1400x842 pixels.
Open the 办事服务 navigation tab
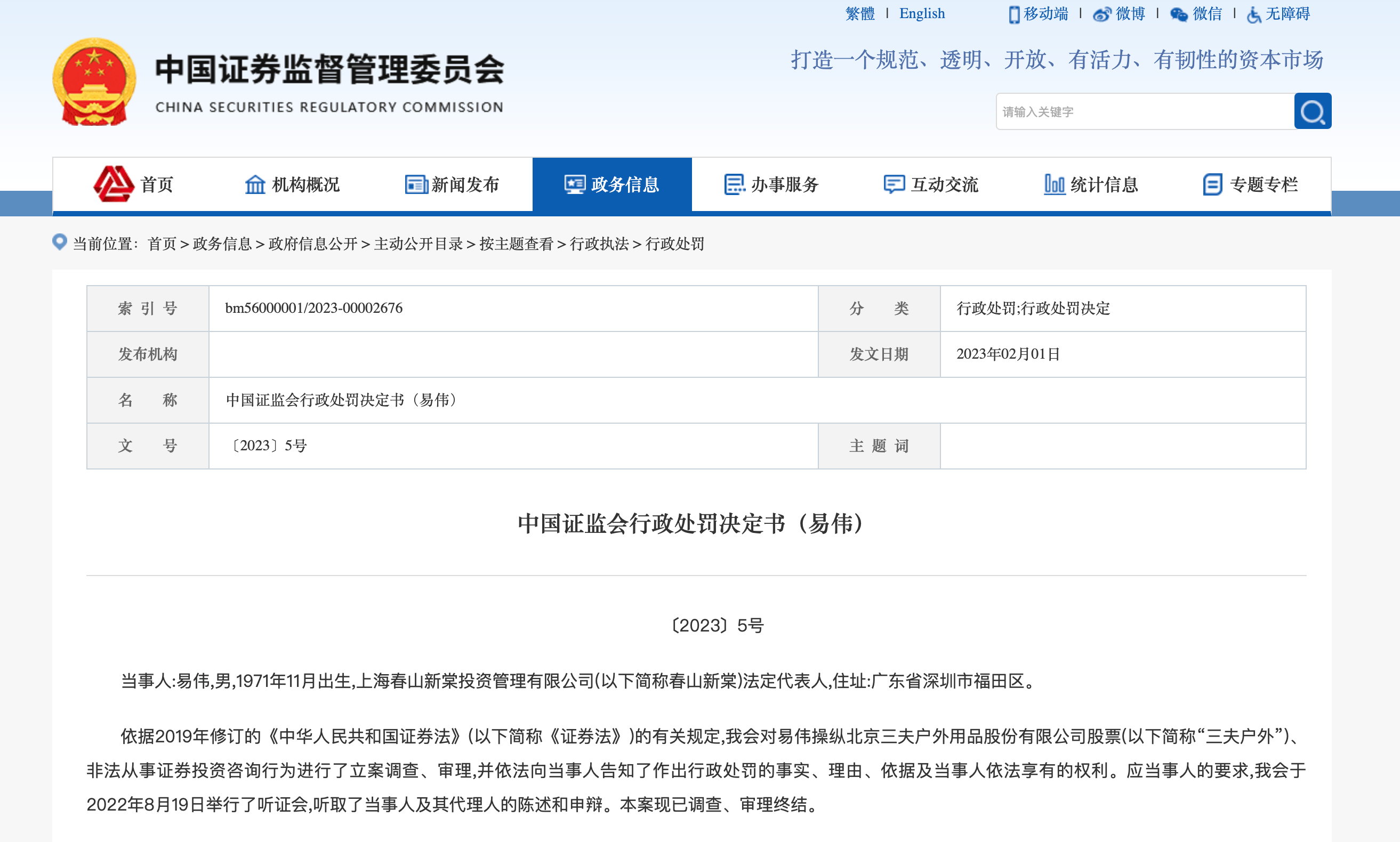tap(772, 184)
